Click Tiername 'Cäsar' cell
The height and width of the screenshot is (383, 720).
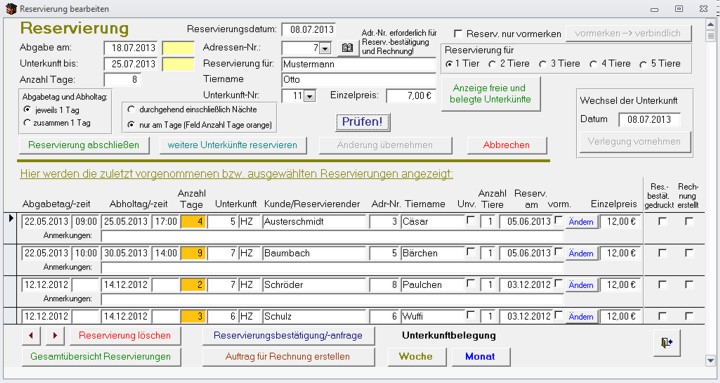tap(432, 221)
